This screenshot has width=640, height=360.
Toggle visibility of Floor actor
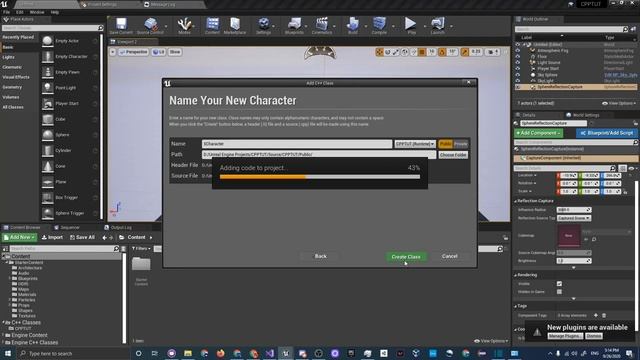pos(518,57)
